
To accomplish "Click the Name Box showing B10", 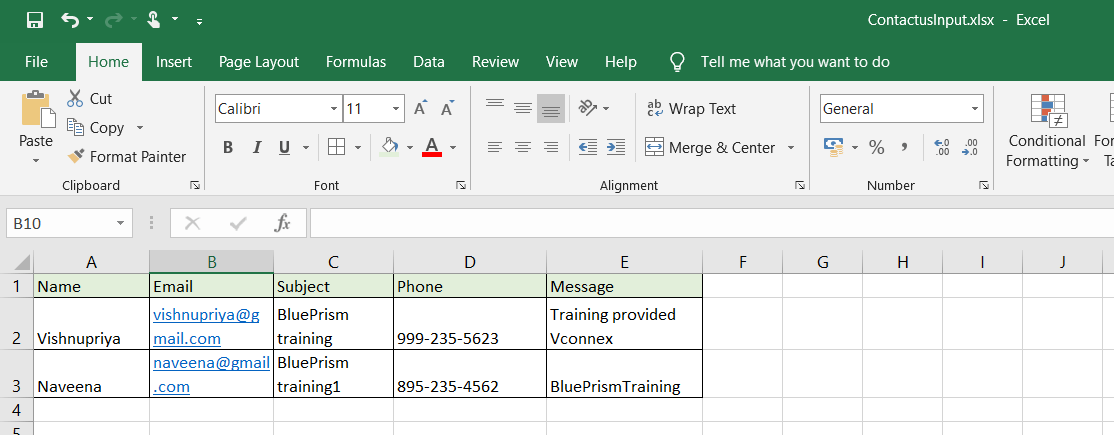I will click(x=69, y=223).
